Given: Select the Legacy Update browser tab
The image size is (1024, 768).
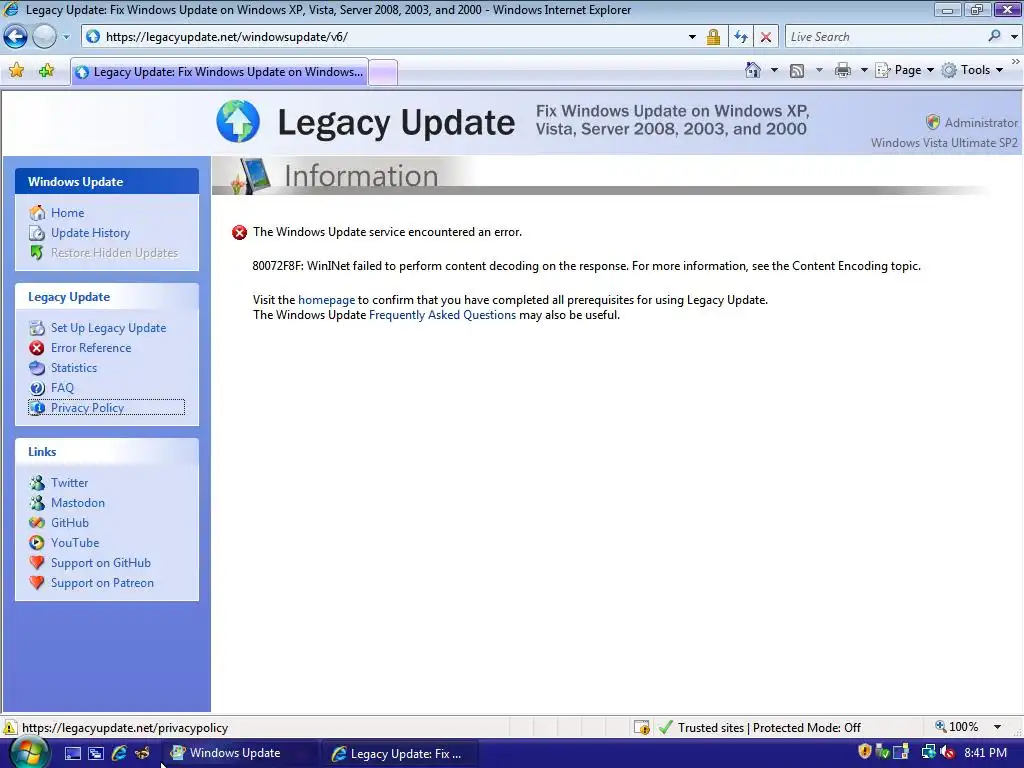Looking at the screenshot, I should pyautogui.click(x=219, y=72).
